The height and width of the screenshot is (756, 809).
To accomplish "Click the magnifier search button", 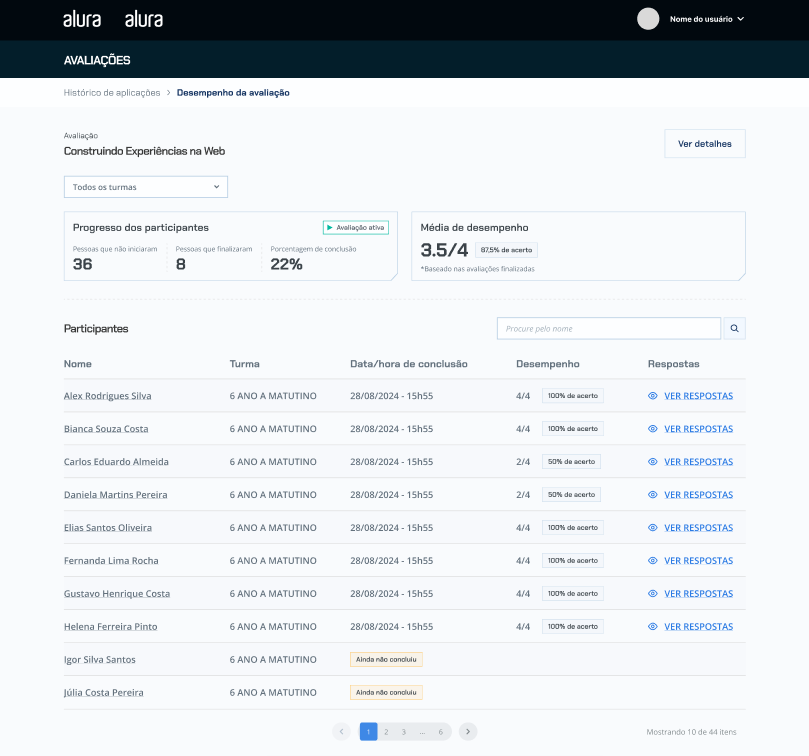I will 734,328.
